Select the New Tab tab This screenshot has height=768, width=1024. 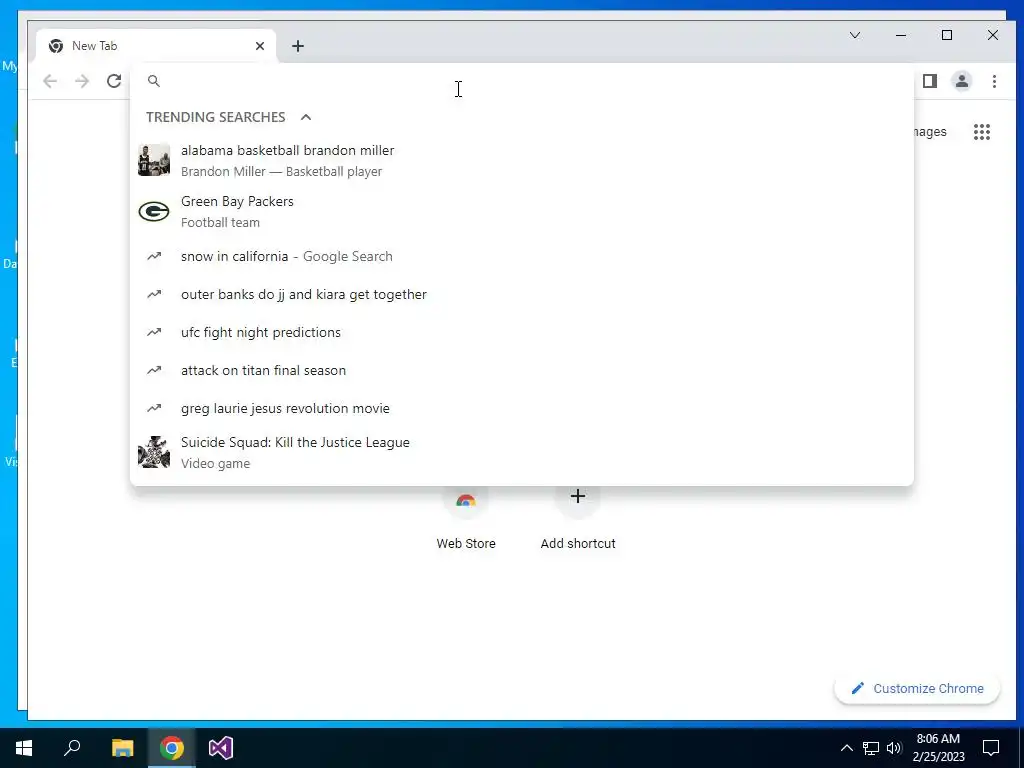155,46
